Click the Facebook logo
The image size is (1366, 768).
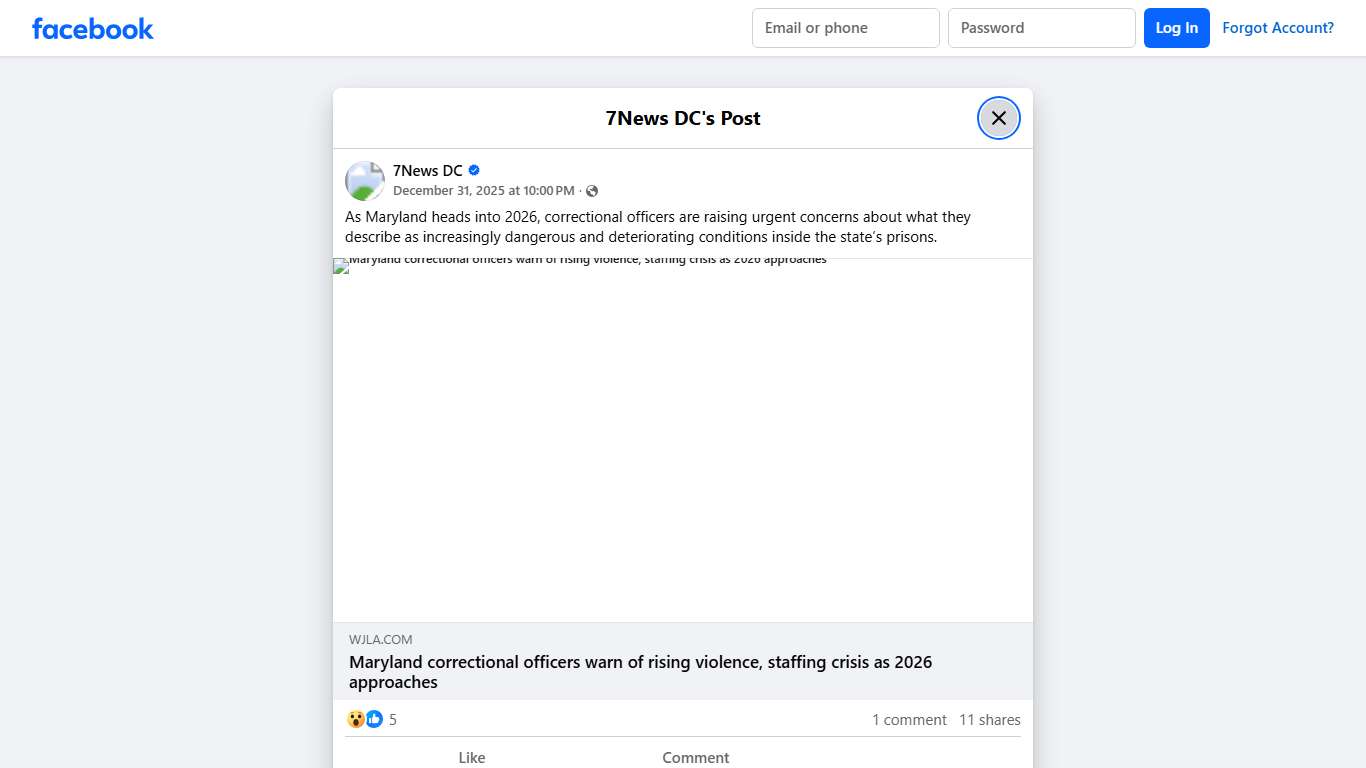(93, 29)
